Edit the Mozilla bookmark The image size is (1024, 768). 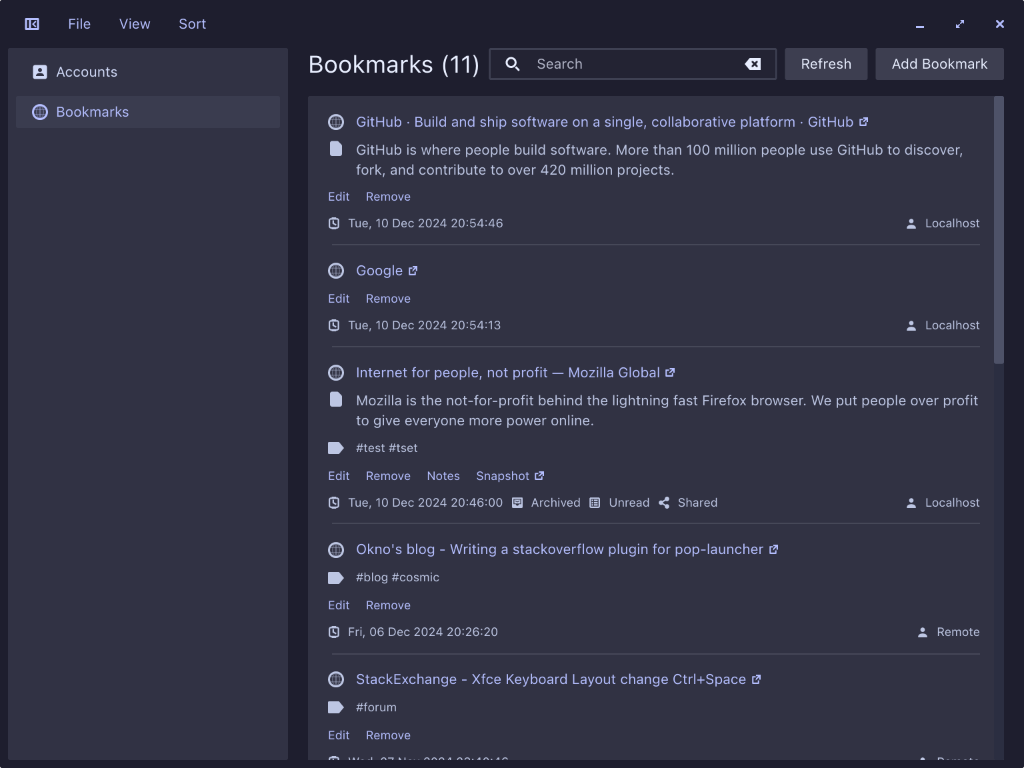[338, 476]
